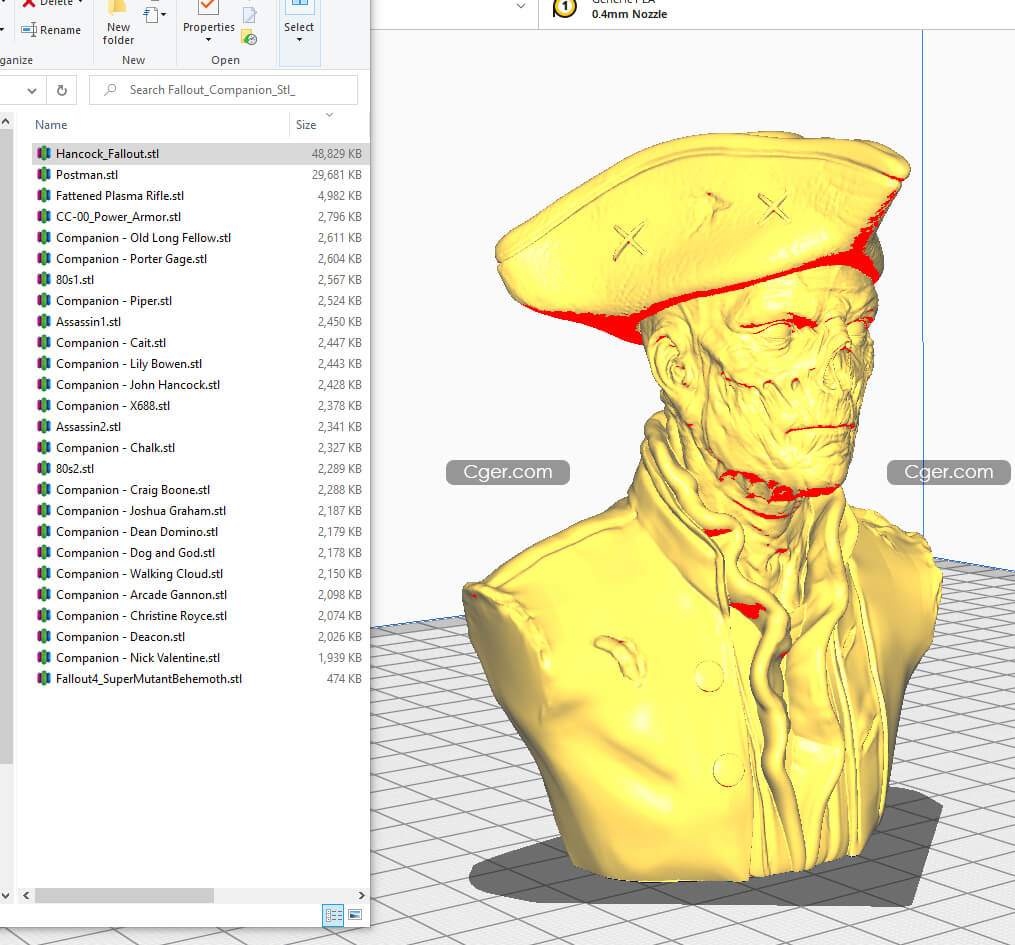Select Companion - Walking Cloud.stl
The height and width of the screenshot is (945, 1015).
coord(201,573)
